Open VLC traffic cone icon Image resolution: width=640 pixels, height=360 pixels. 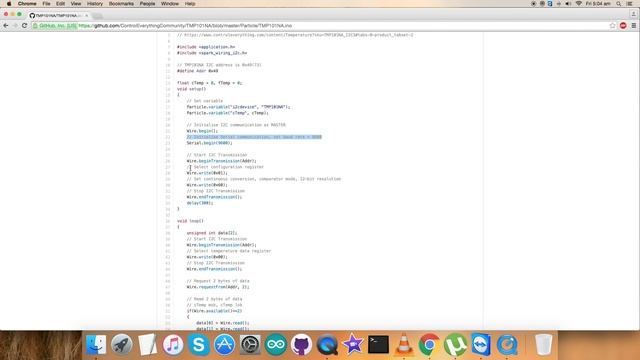pos(404,344)
